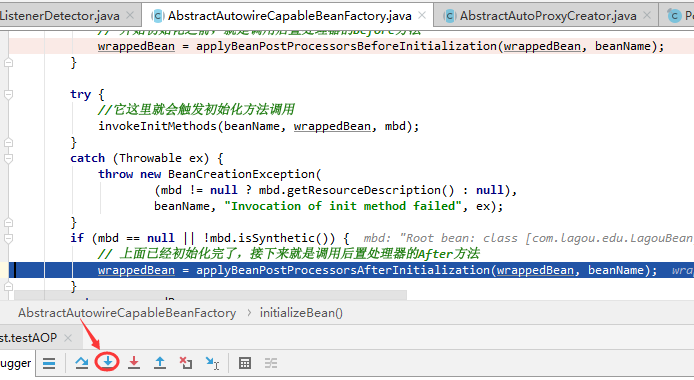Viewport: 694px width, 380px height.
Task: Click AbstractAutowireCapableBeanFactory in the breadcrumb bar
Action: click(x=127, y=313)
